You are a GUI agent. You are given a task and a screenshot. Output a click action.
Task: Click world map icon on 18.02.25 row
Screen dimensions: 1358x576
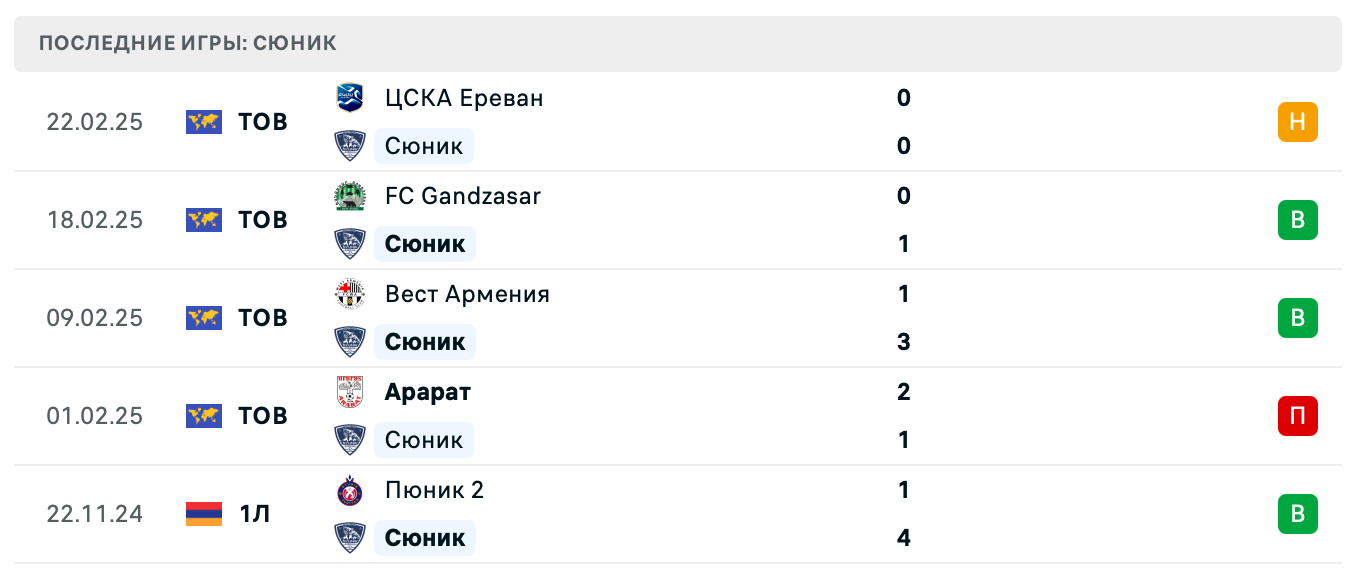[x=204, y=220]
